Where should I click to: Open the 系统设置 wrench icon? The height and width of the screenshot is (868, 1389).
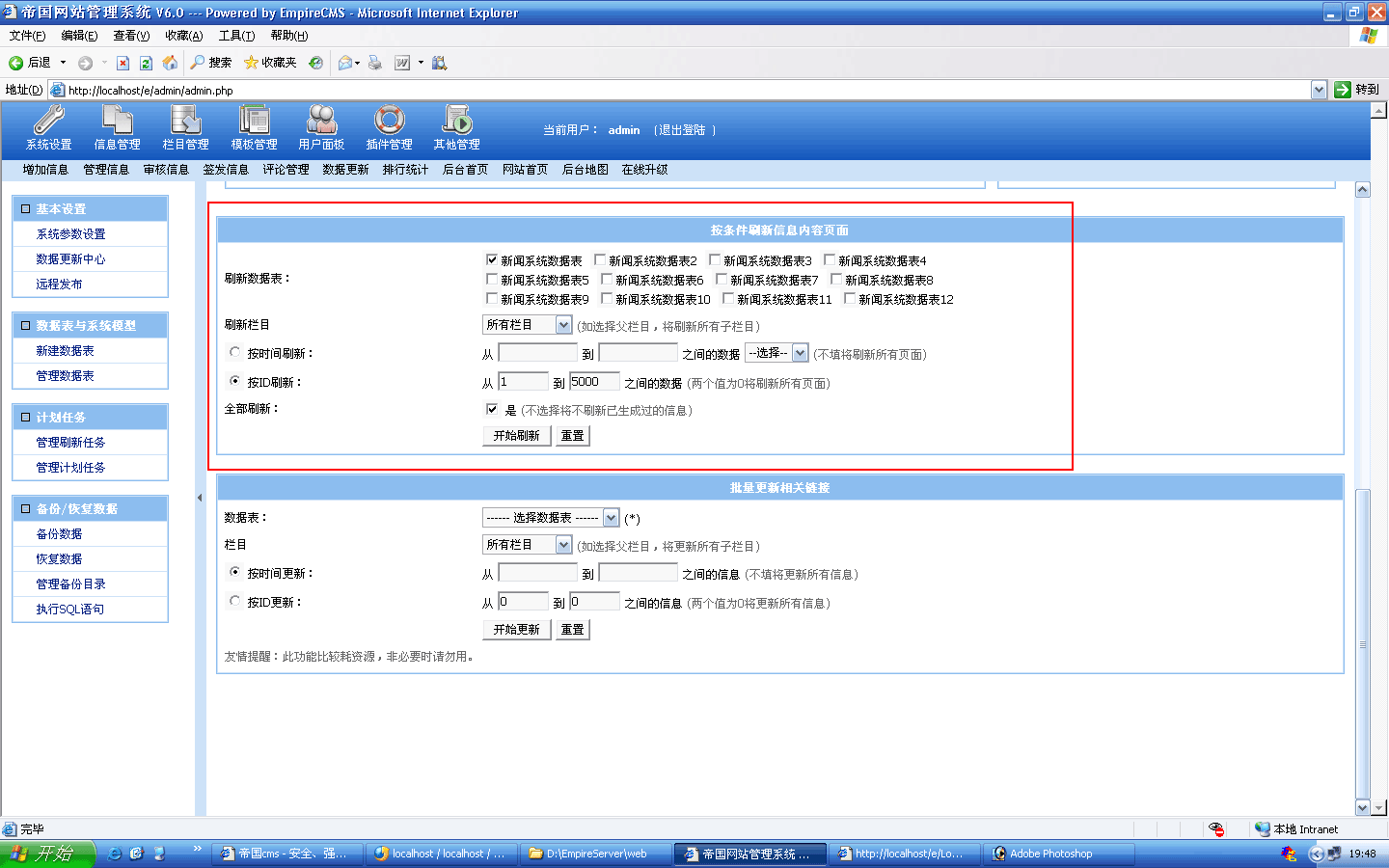click(x=48, y=121)
